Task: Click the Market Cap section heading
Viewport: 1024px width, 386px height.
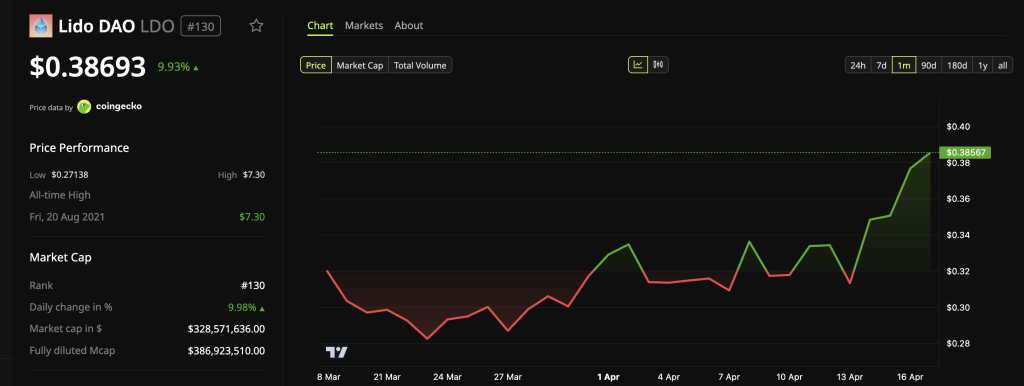Action: 60,257
